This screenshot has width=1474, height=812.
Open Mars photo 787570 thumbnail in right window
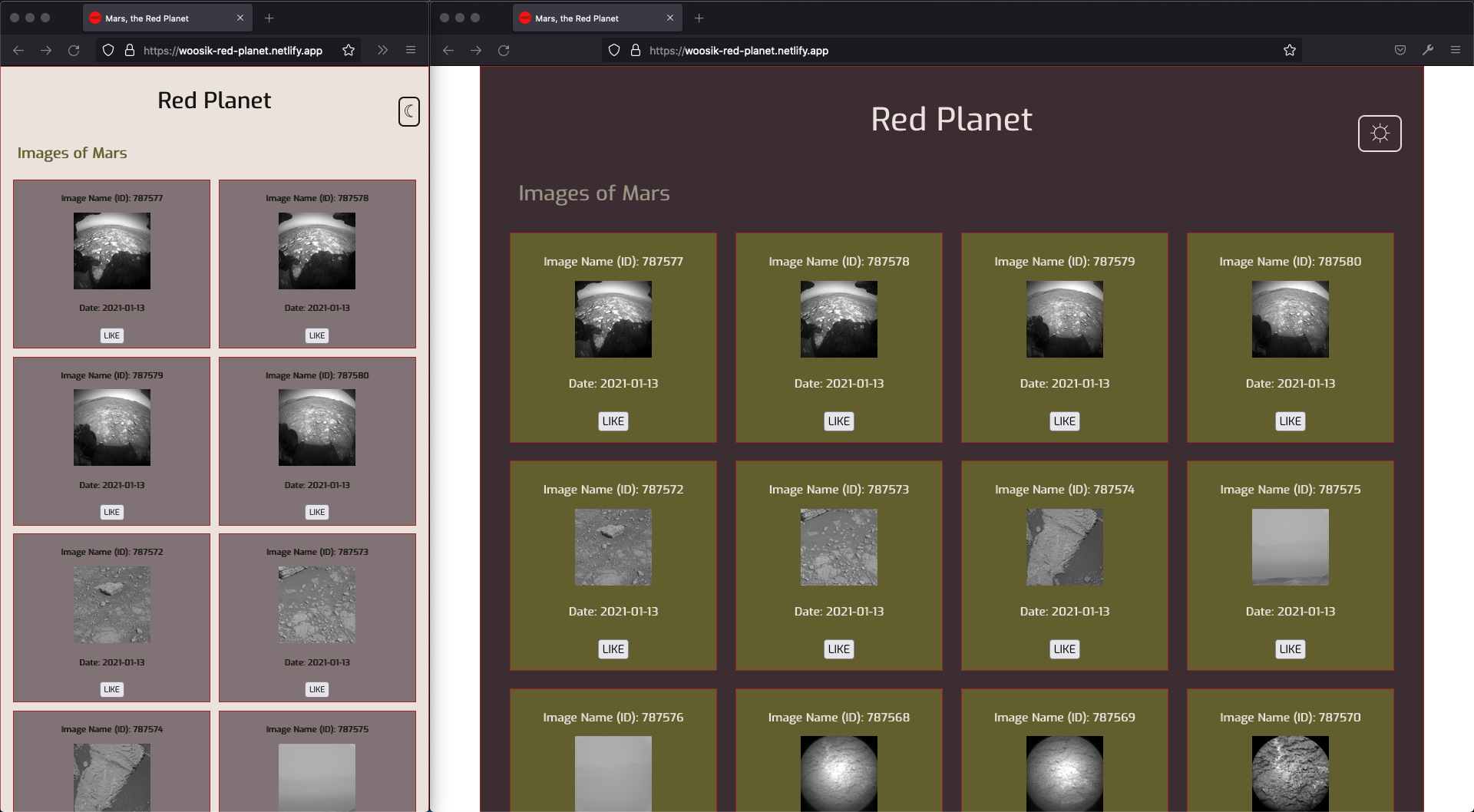(x=1291, y=774)
